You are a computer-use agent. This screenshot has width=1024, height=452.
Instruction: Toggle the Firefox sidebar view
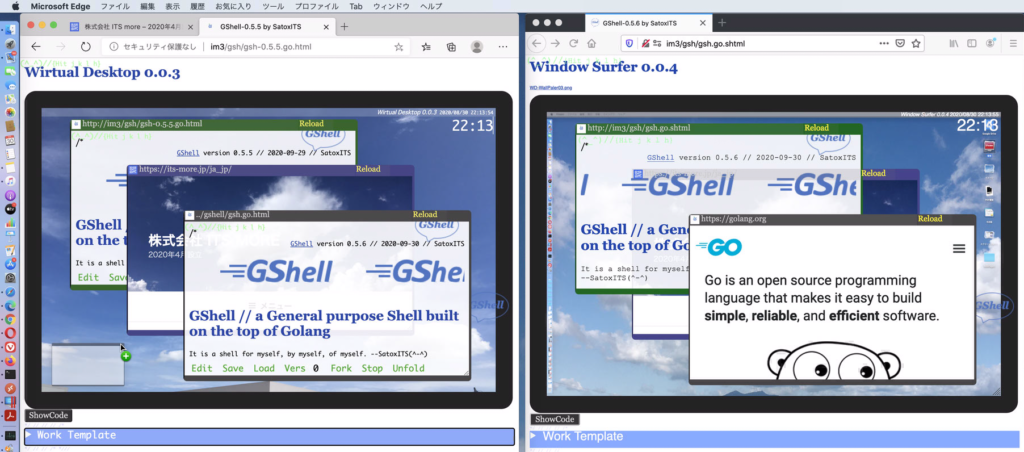point(973,43)
